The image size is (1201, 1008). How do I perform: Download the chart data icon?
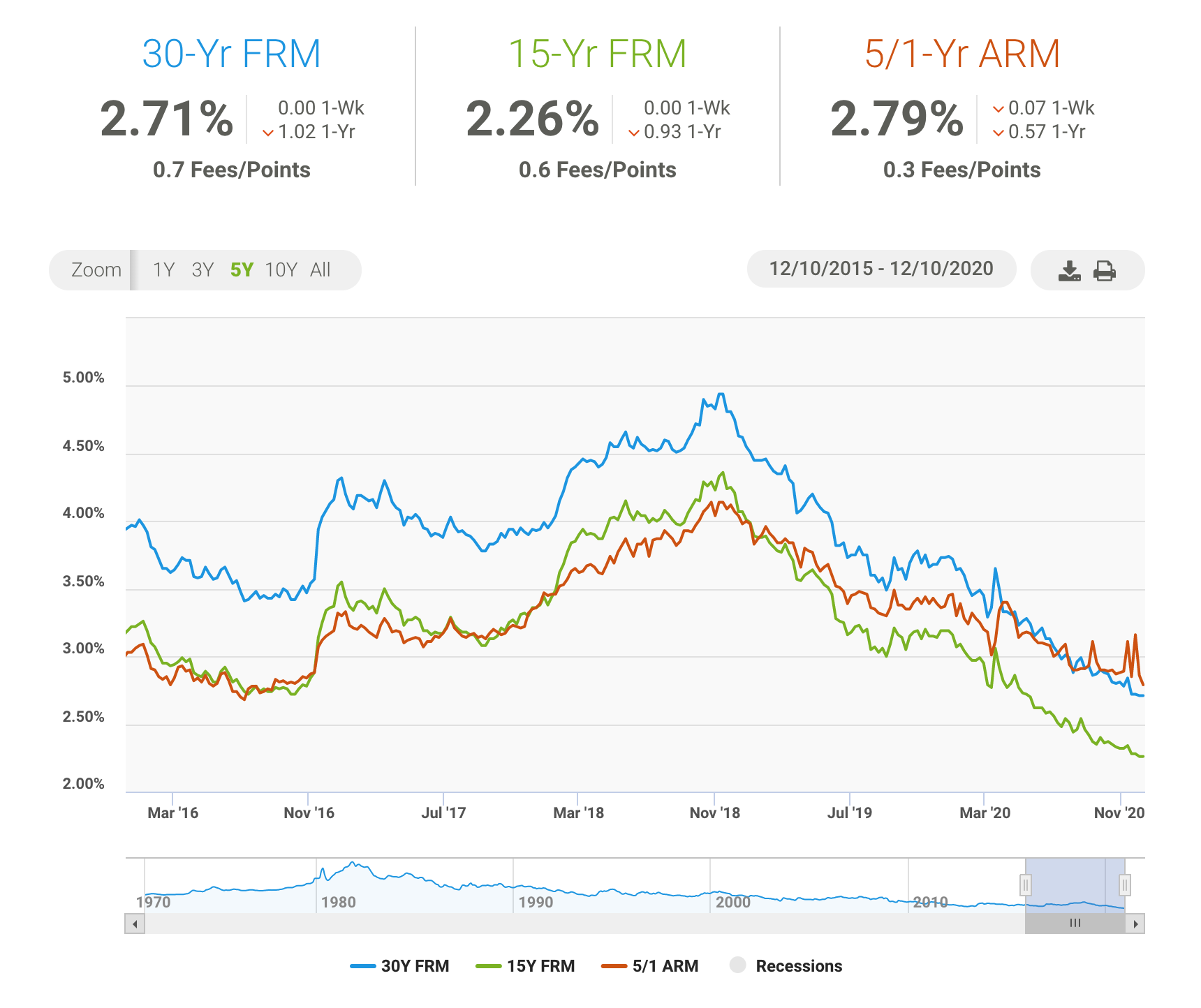pos(1069,271)
